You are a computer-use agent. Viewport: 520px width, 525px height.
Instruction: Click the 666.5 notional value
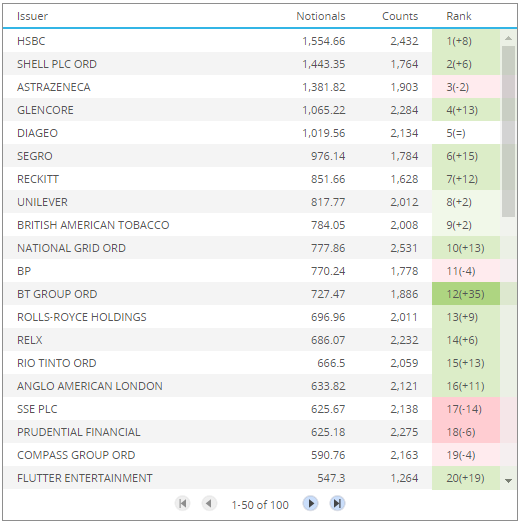331,363
